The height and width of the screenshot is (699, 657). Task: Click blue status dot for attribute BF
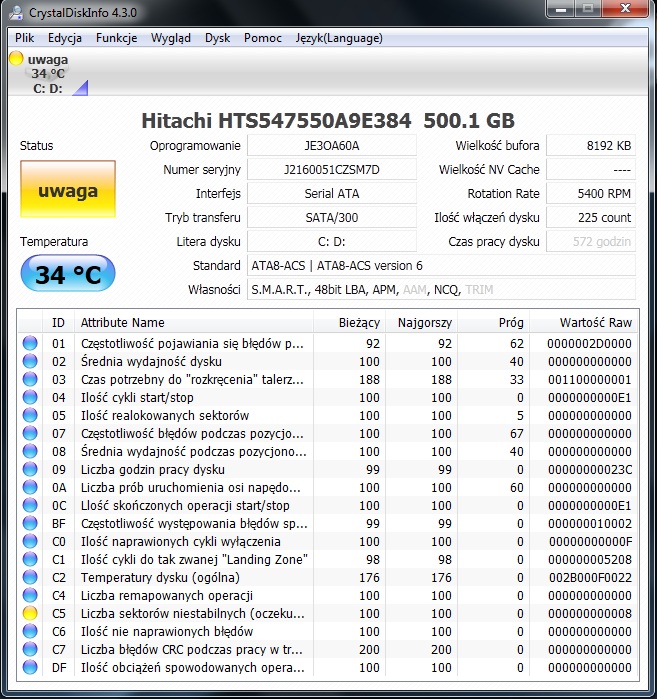(30, 523)
